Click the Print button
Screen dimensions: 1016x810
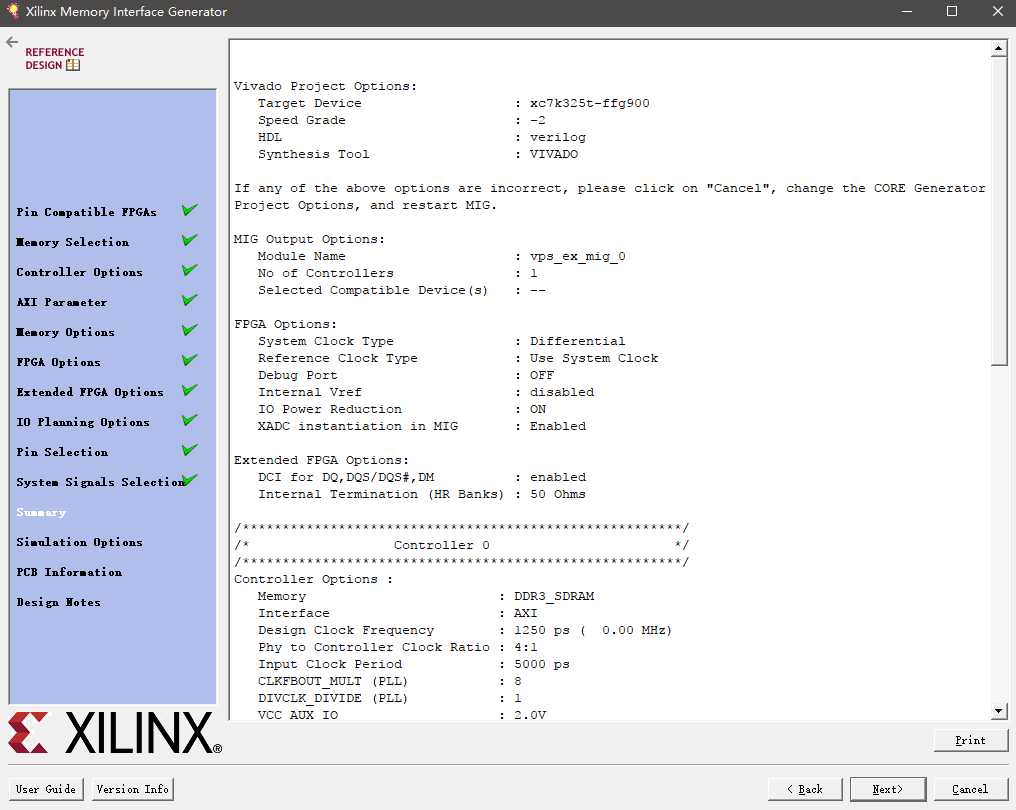click(971, 740)
